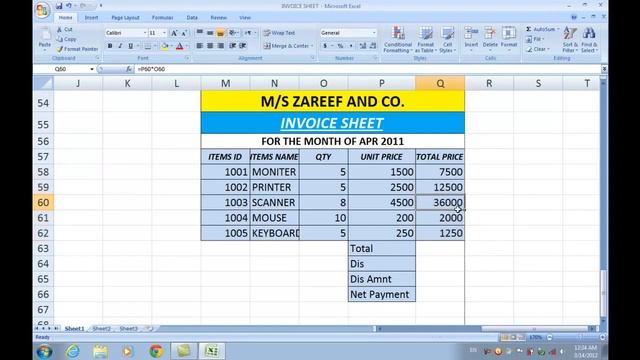The height and width of the screenshot is (360, 640).
Task: Switch to the Insert ribbon tab
Action: click(x=91, y=18)
